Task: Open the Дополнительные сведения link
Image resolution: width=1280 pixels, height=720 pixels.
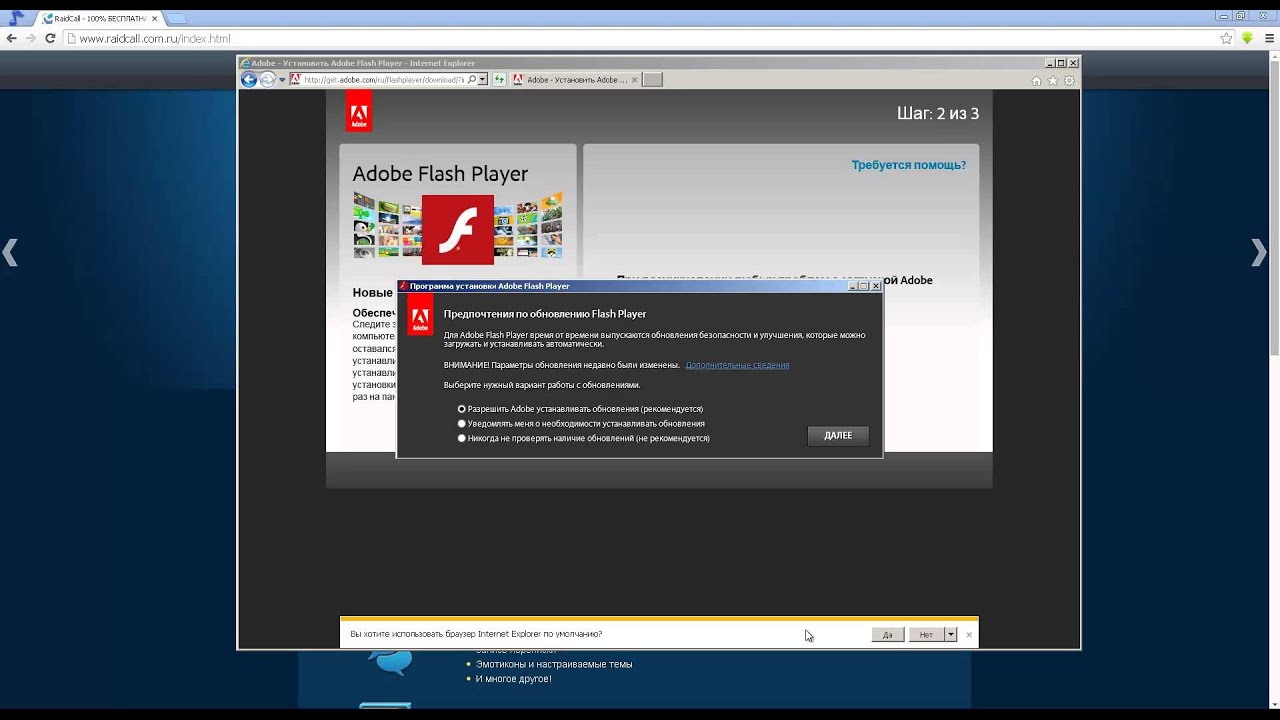Action: click(737, 365)
